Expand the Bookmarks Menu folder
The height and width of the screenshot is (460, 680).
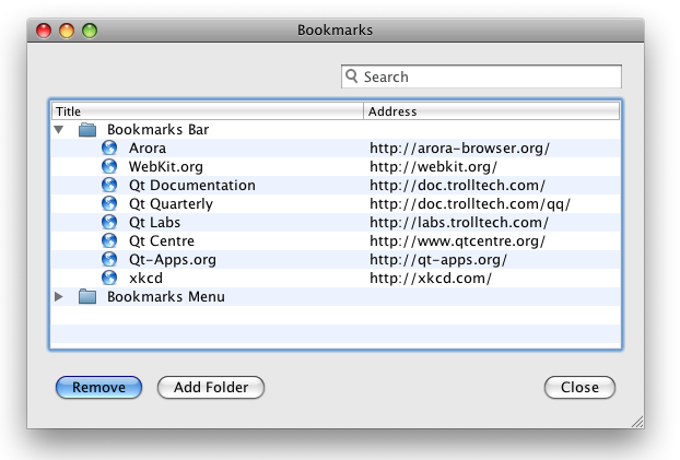point(59,297)
